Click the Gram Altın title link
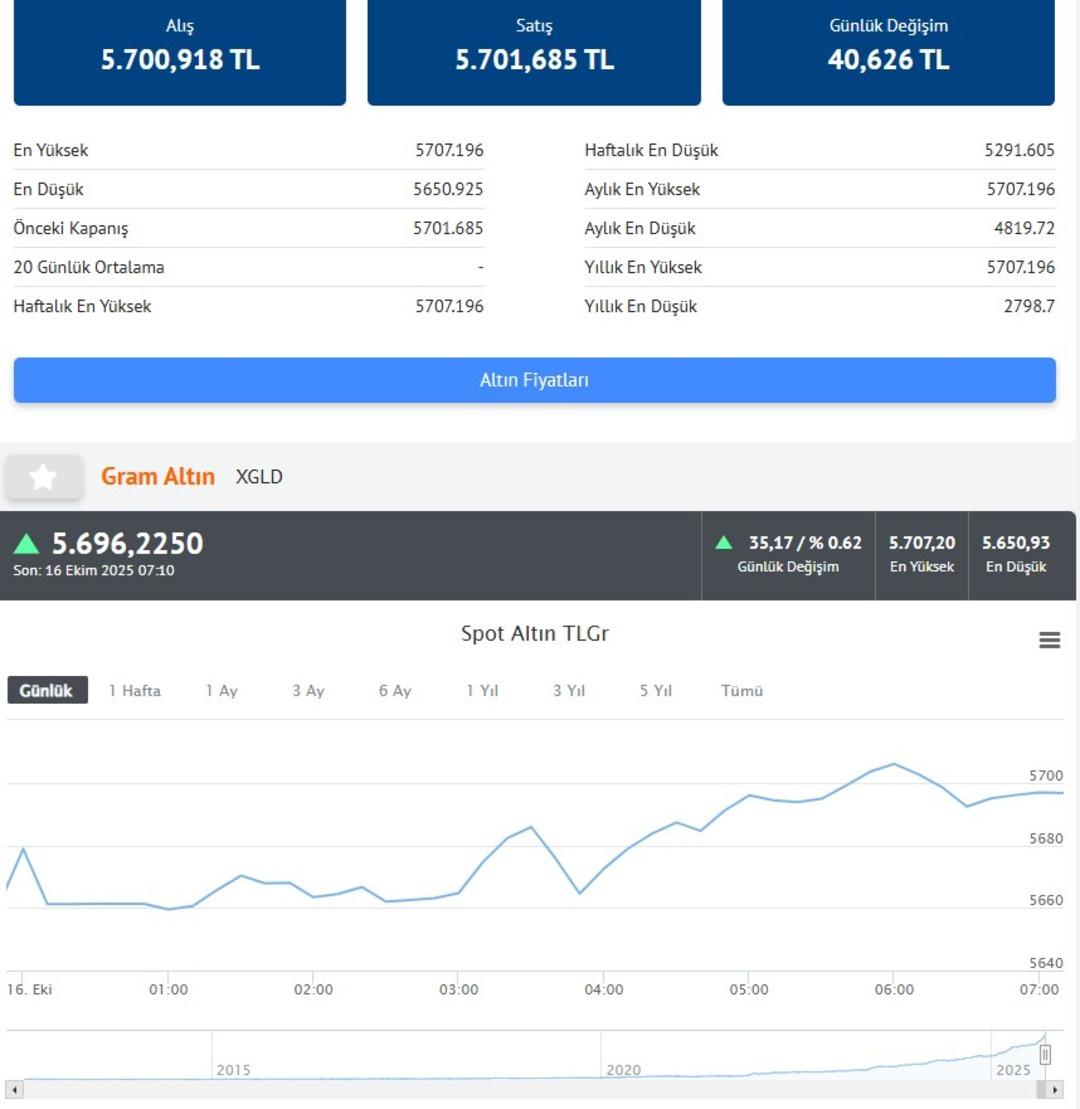This screenshot has width=1080, height=1109. (x=158, y=476)
